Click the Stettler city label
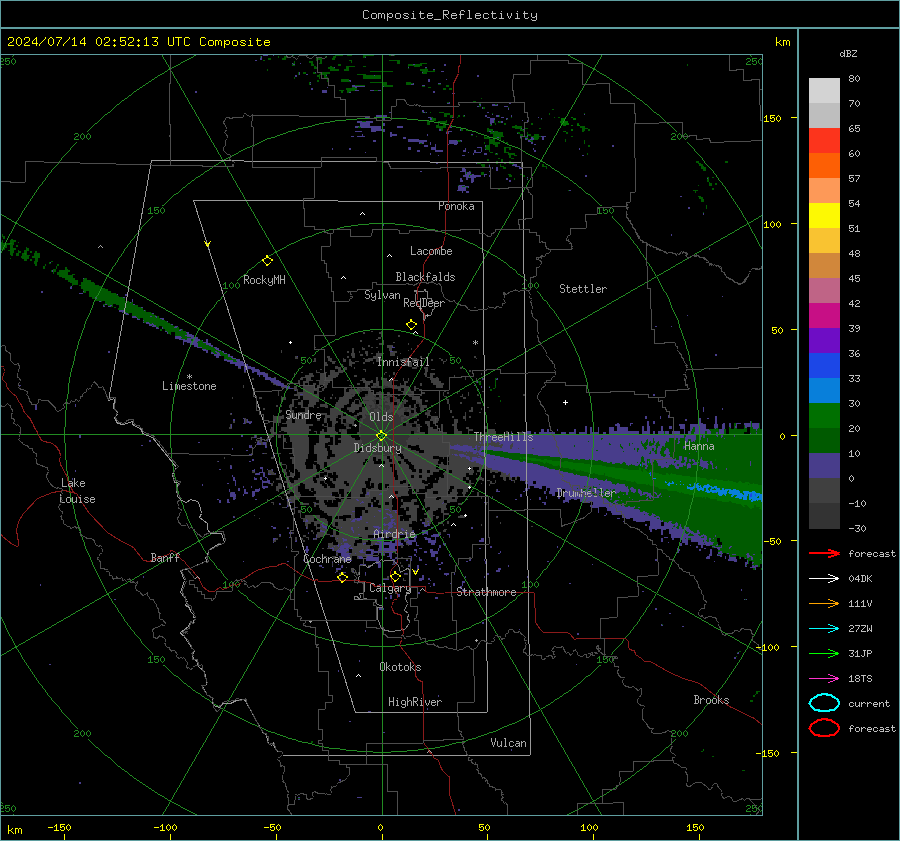 583,289
